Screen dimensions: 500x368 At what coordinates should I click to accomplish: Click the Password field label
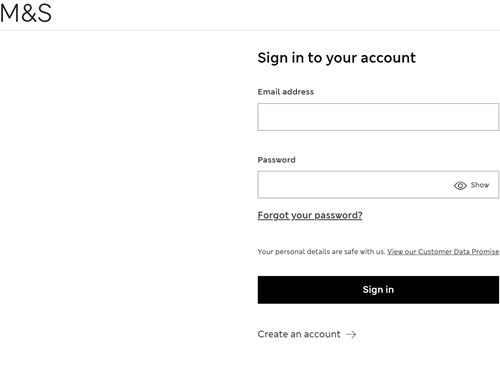click(276, 160)
